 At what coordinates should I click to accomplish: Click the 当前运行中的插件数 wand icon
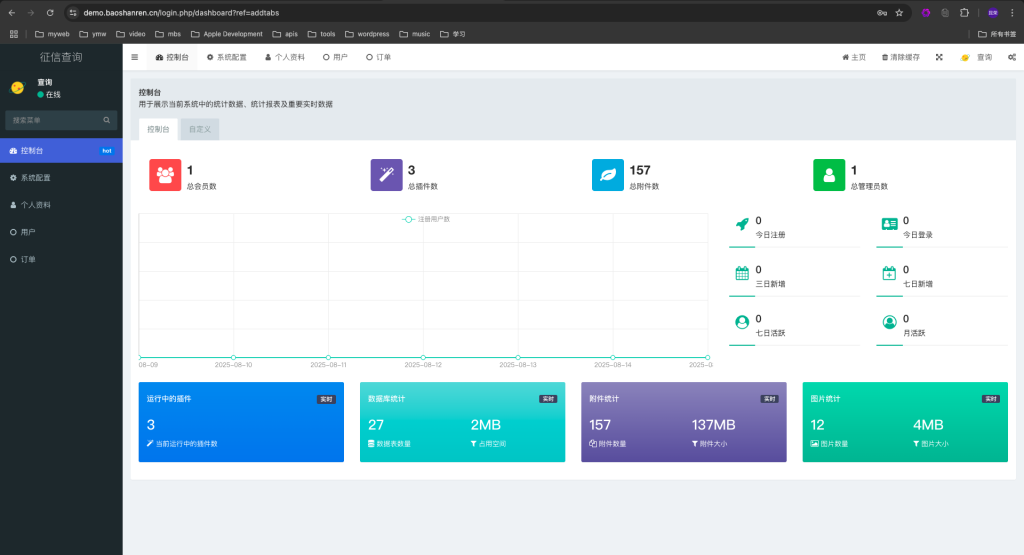(150, 443)
